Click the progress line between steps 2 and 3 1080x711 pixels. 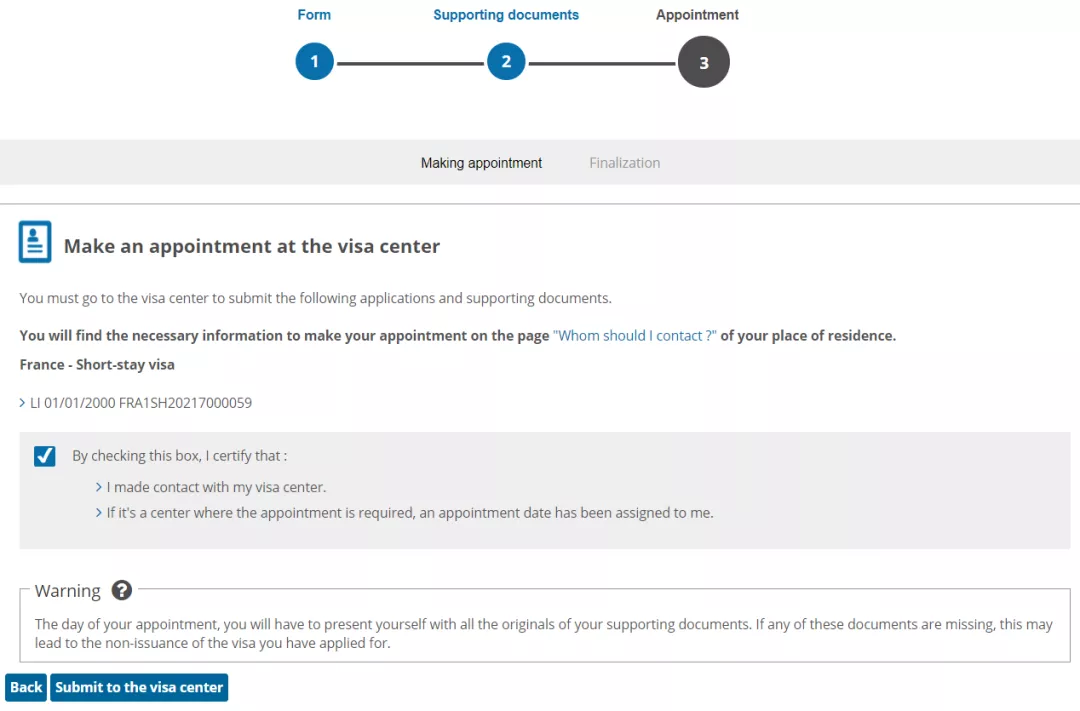click(602, 63)
